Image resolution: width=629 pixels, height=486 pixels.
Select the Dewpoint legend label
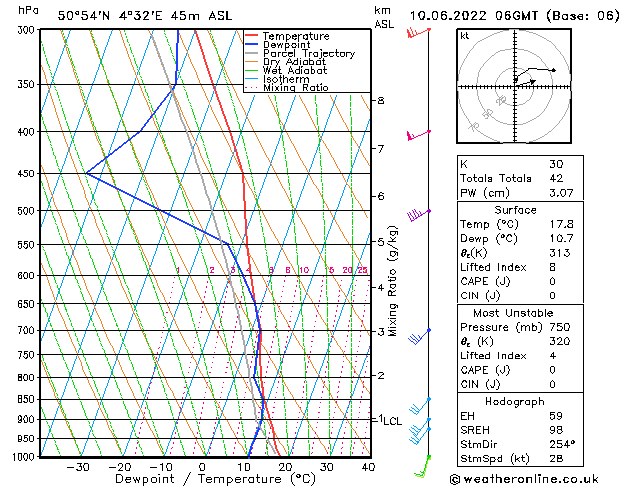coord(286,45)
